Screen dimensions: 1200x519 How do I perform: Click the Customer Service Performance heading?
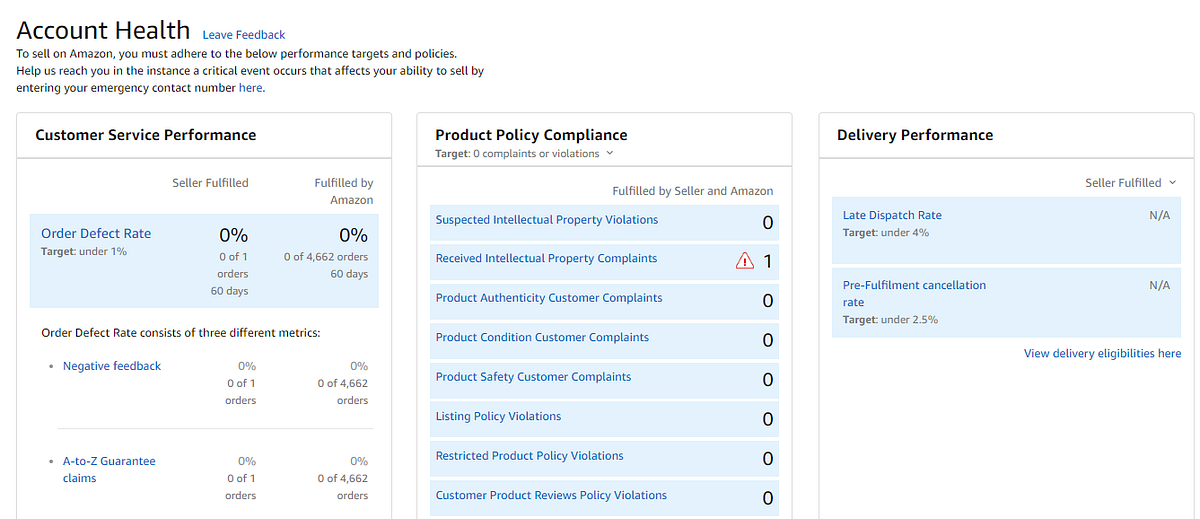[146, 135]
